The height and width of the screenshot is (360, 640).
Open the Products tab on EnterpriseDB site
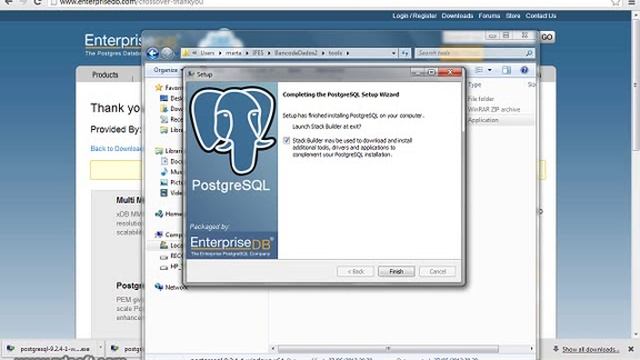click(x=105, y=75)
